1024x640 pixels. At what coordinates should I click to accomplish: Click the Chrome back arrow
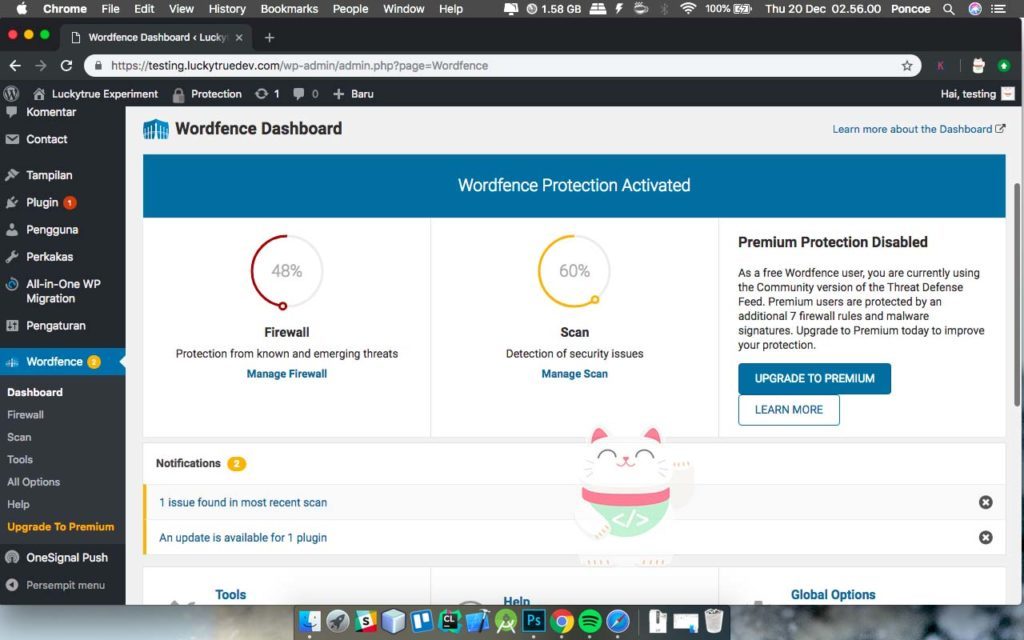(15, 65)
